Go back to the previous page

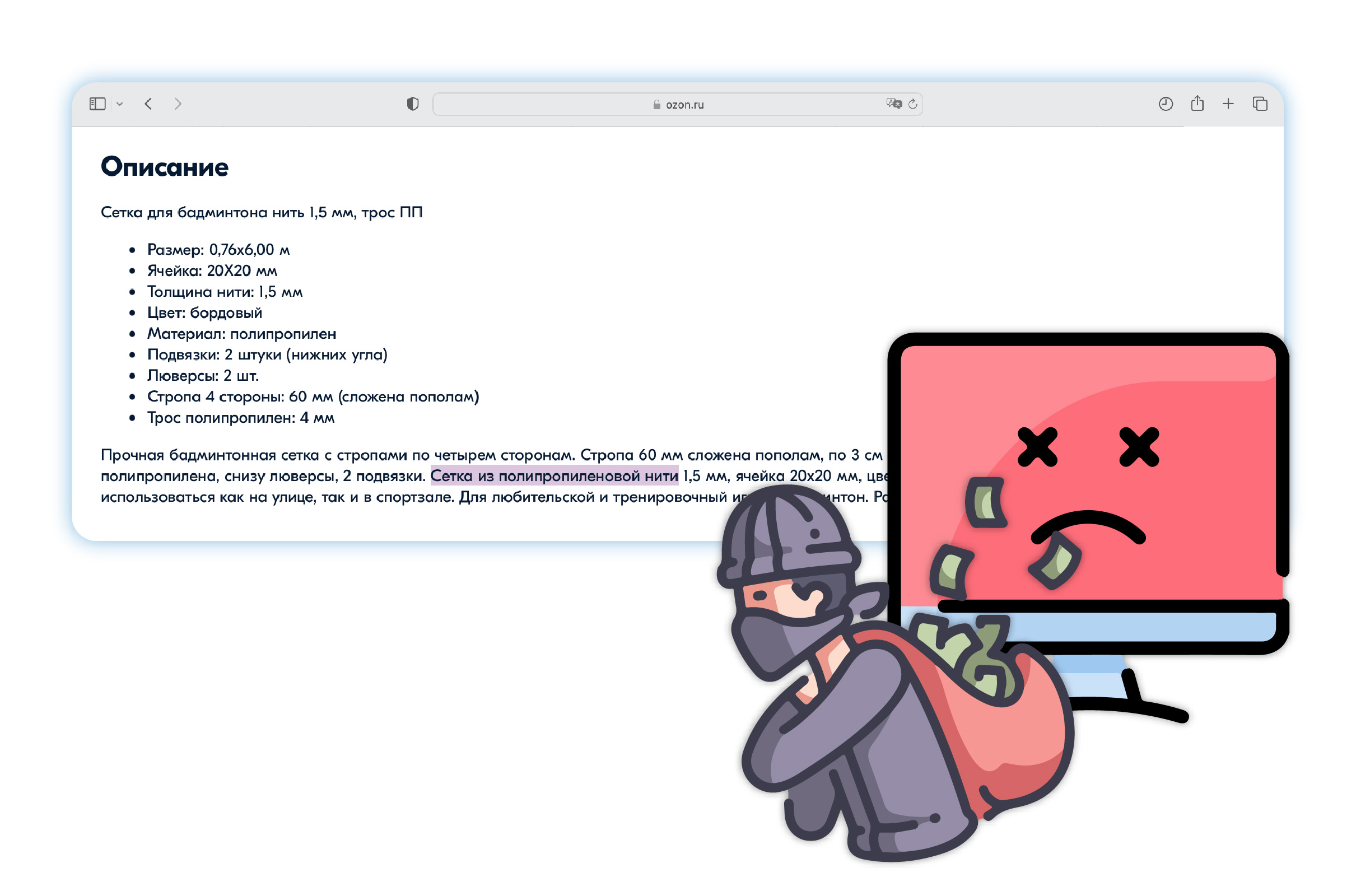(148, 104)
